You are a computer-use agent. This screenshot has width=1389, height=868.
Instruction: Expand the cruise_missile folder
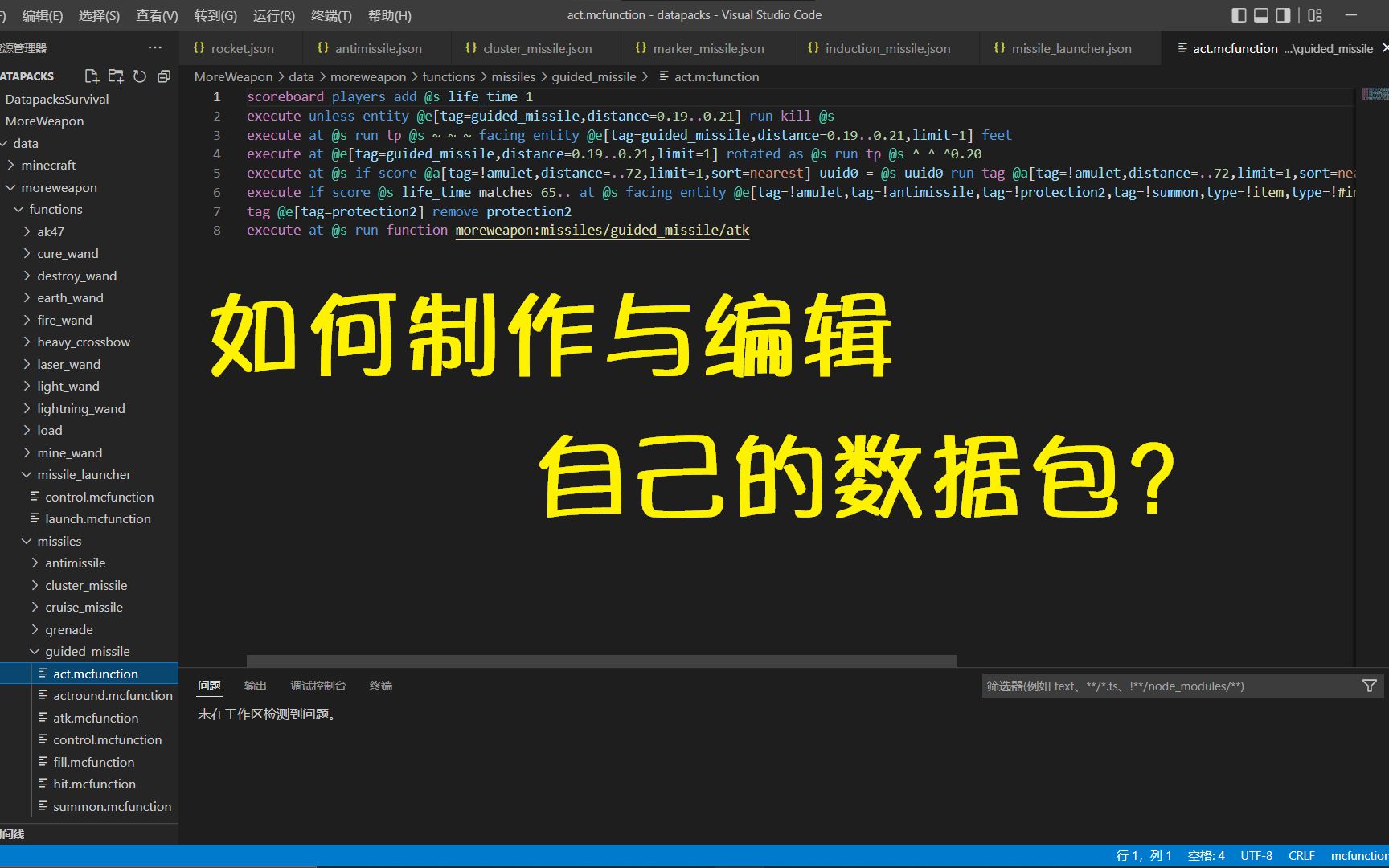click(x=88, y=607)
